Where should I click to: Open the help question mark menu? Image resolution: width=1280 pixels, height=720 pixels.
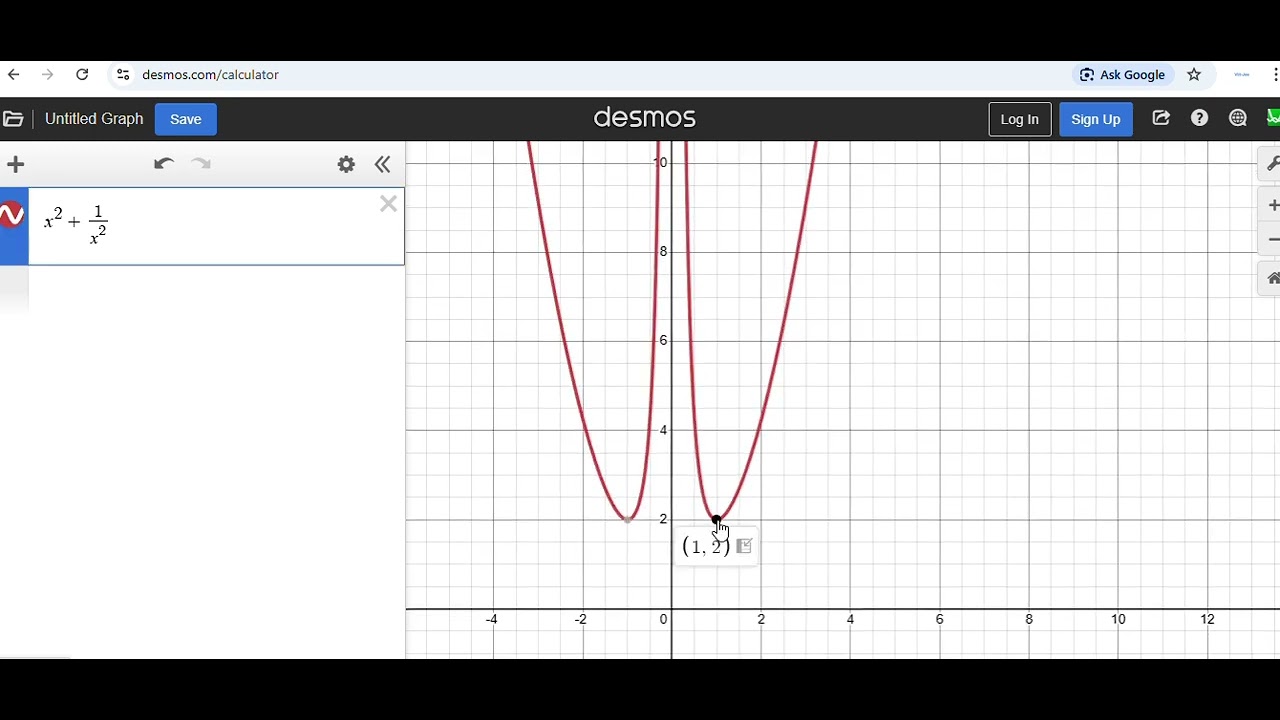[x=1200, y=118]
